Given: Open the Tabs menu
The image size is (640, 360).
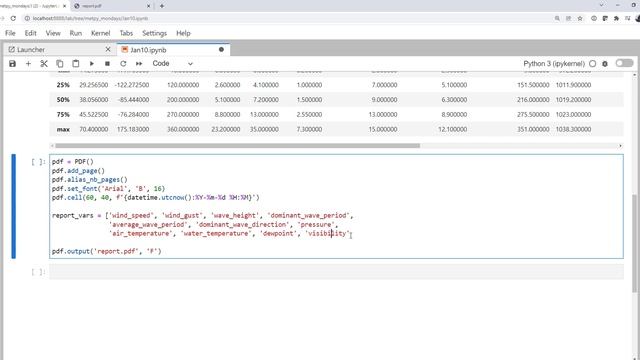Looking at the screenshot, I should tap(126, 33).
